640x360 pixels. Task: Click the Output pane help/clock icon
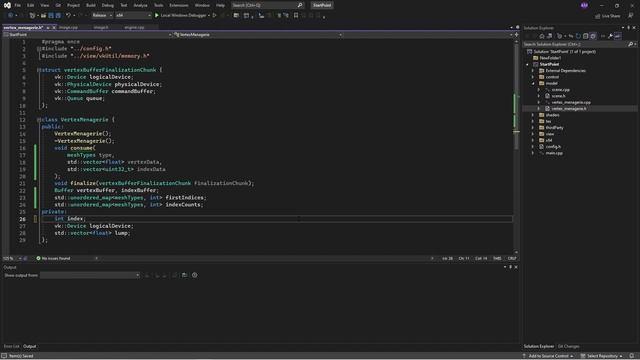click(x=195, y=275)
